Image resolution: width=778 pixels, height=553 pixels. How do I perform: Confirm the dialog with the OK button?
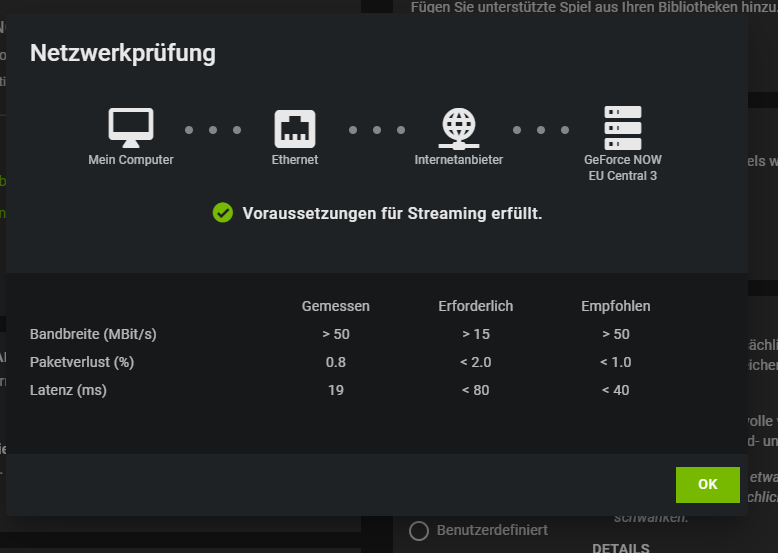pyautogui.click(x=708, y=485)
